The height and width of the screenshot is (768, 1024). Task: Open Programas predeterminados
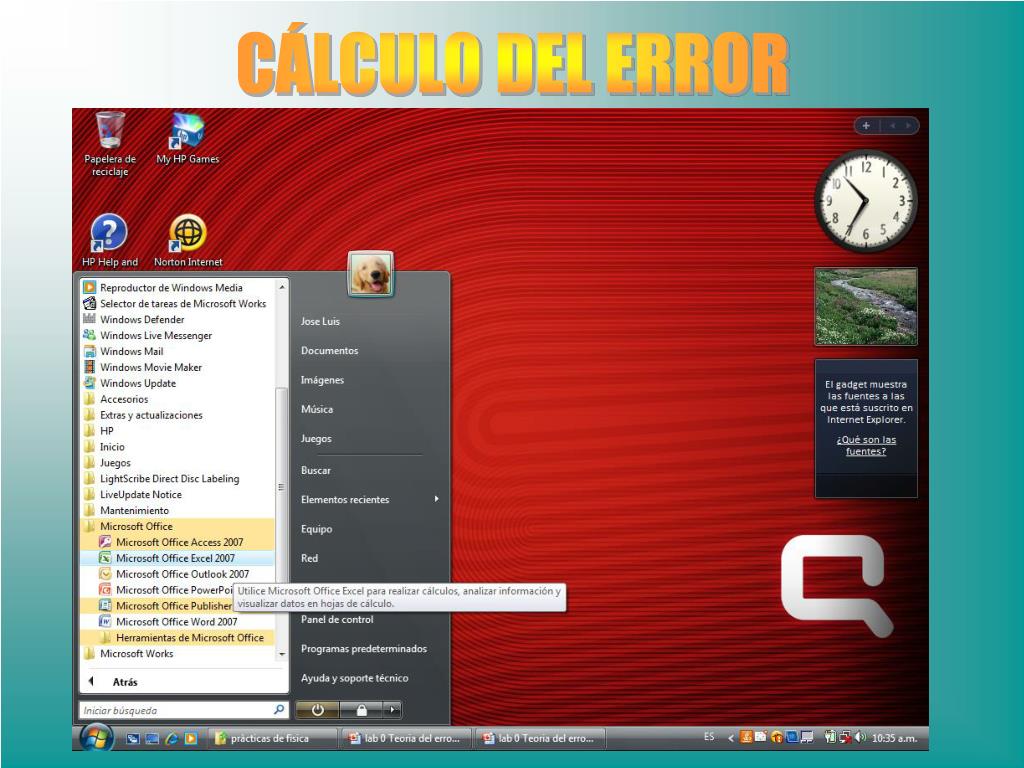coord(364,648)
